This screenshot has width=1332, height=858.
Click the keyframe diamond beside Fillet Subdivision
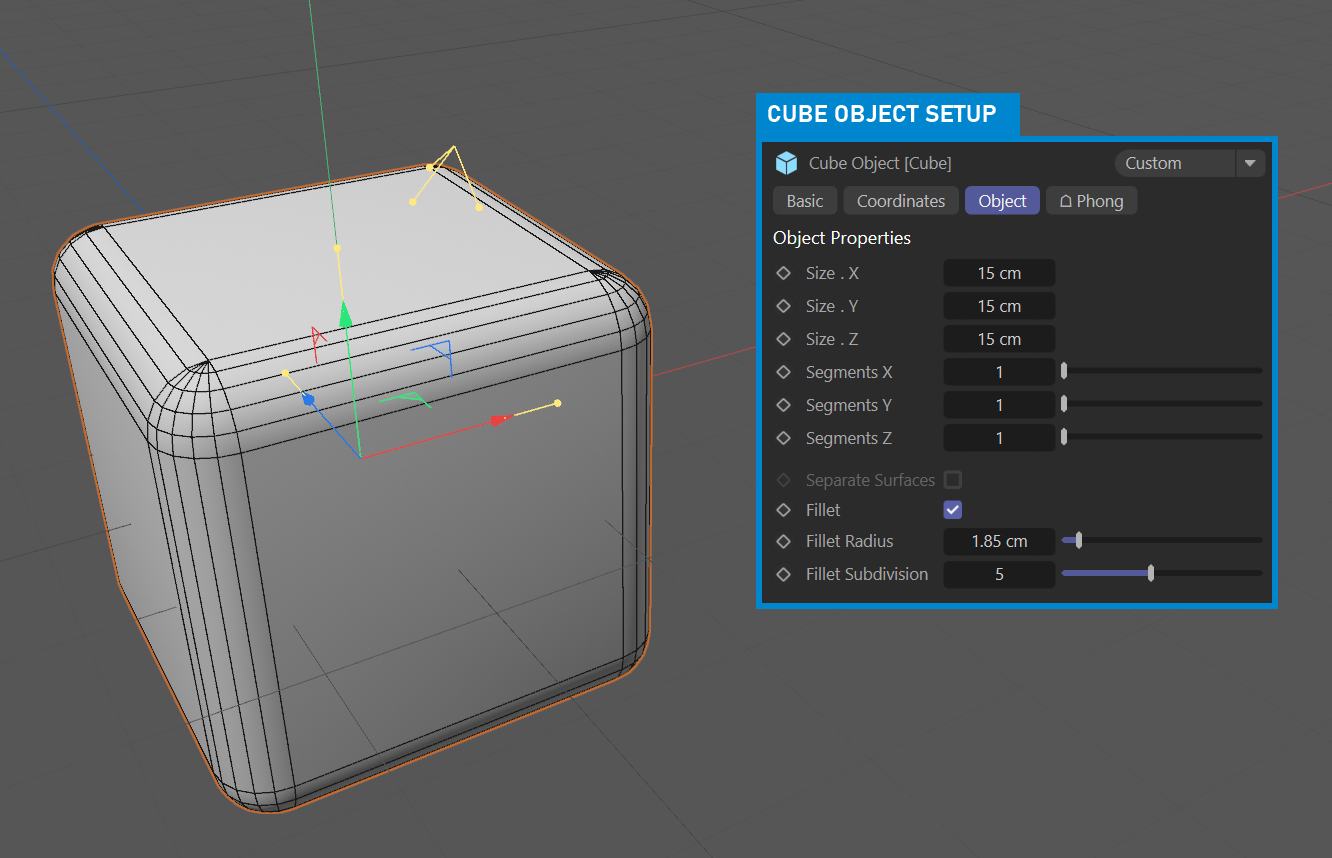tap(784, 574)
